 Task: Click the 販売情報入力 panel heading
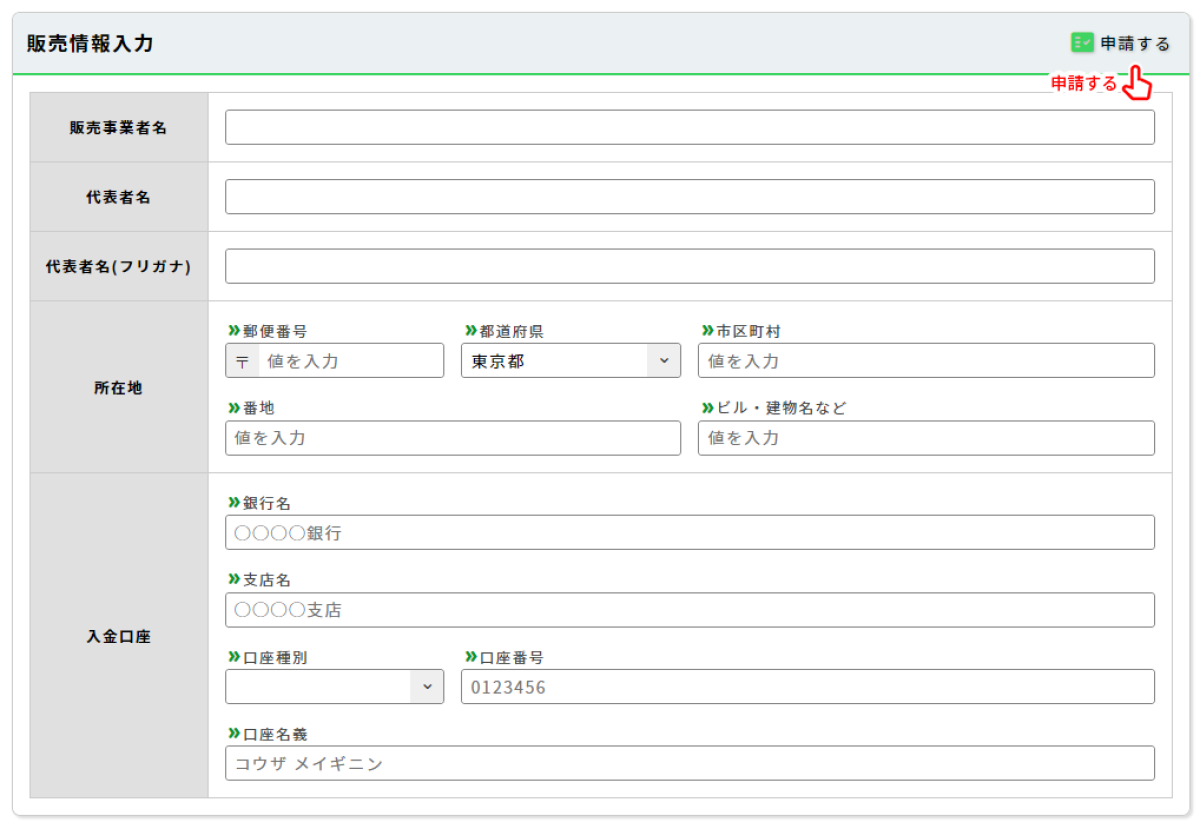point(90,43)
